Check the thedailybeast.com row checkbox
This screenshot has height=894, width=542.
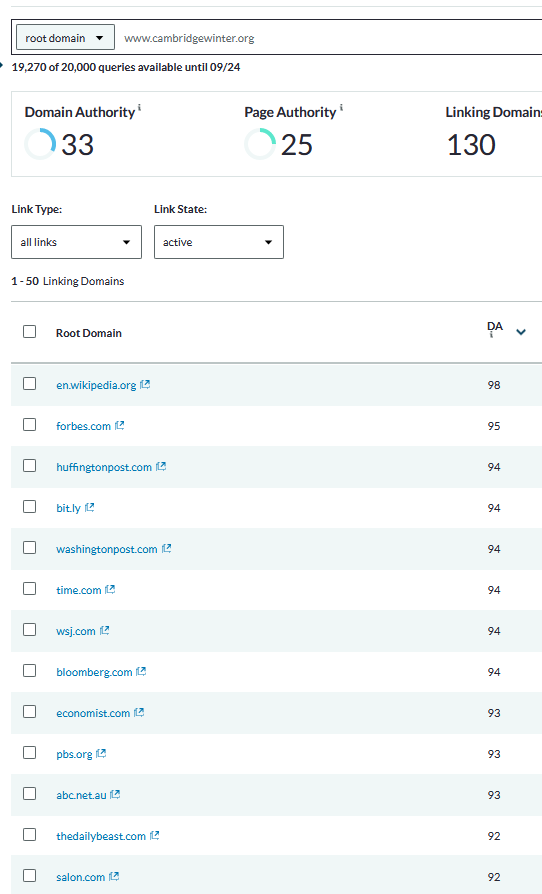pos(30,835)
